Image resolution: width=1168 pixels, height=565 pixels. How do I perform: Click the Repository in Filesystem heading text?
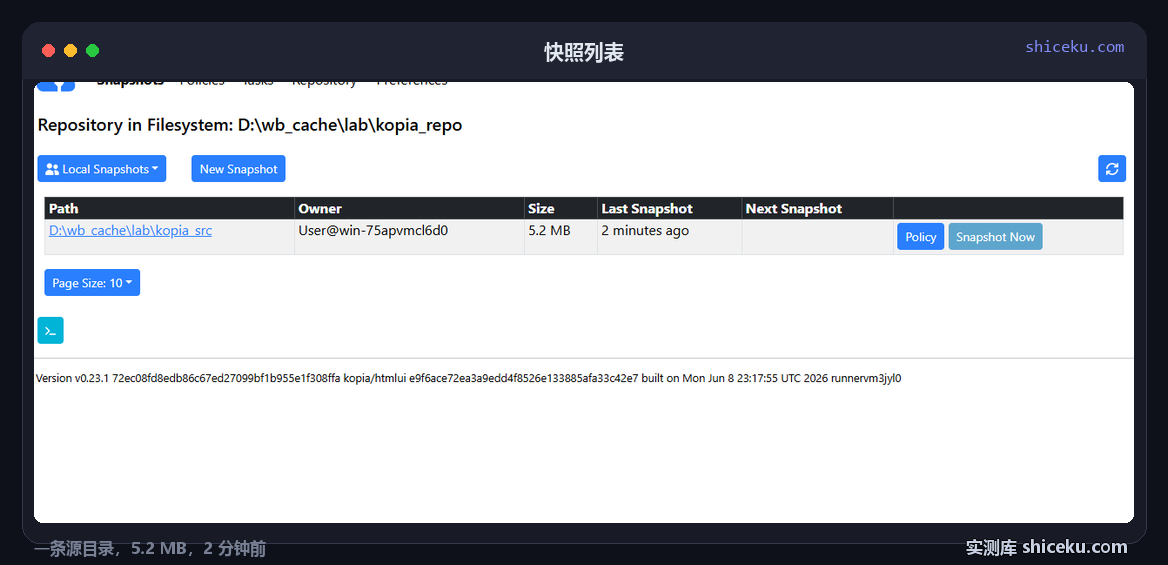point(250,124)
